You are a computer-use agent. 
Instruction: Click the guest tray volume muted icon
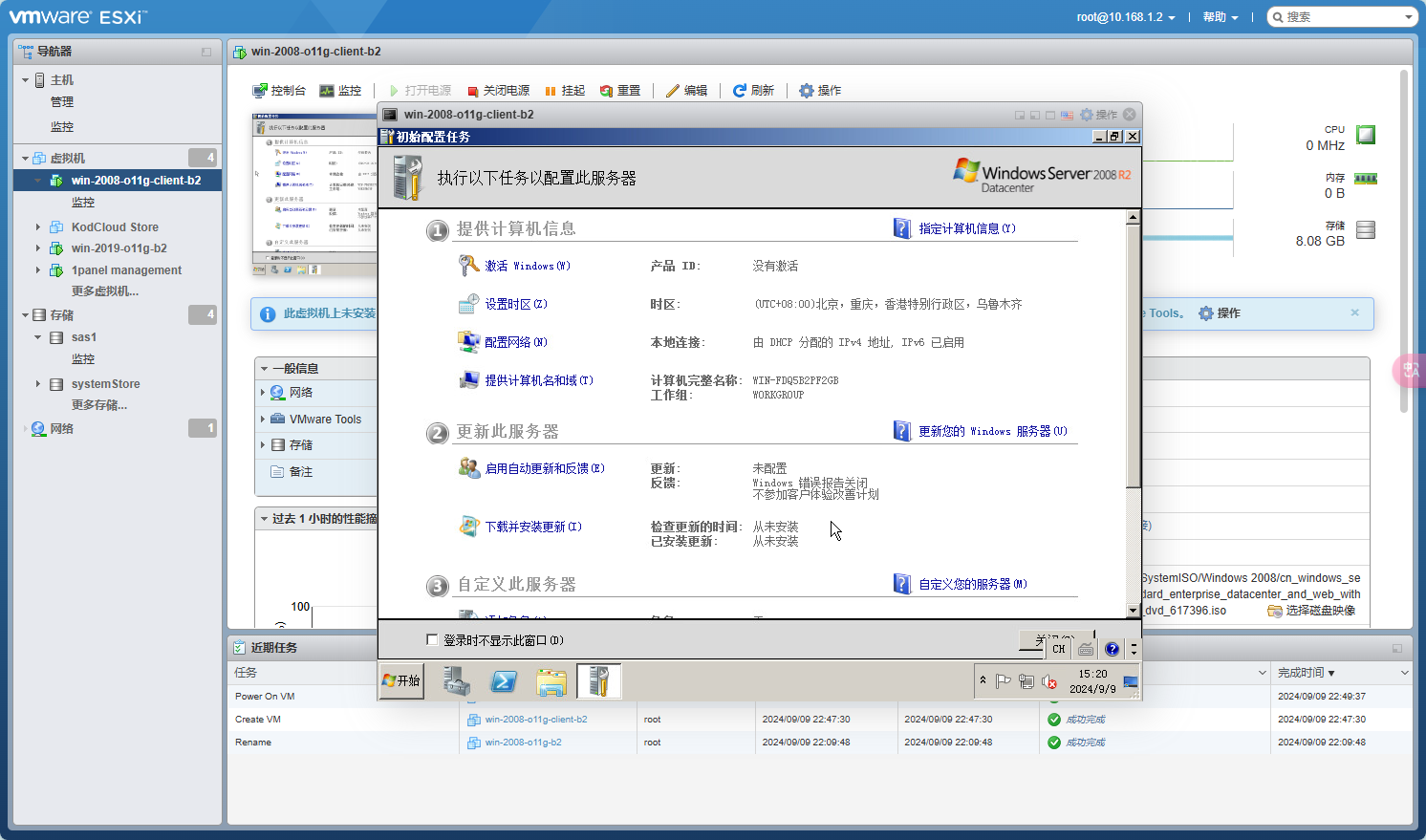[x=1048, y=681]
